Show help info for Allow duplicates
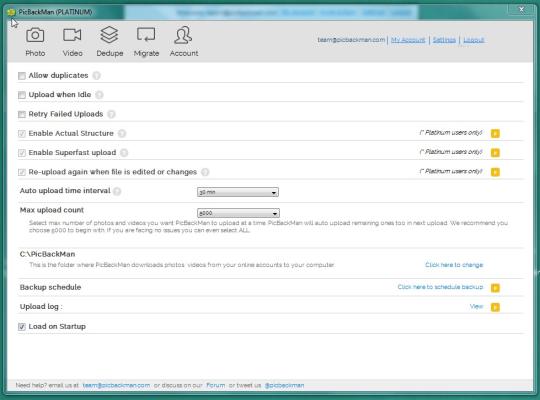This screenshot has width=540, height=400. pos(96,75)
